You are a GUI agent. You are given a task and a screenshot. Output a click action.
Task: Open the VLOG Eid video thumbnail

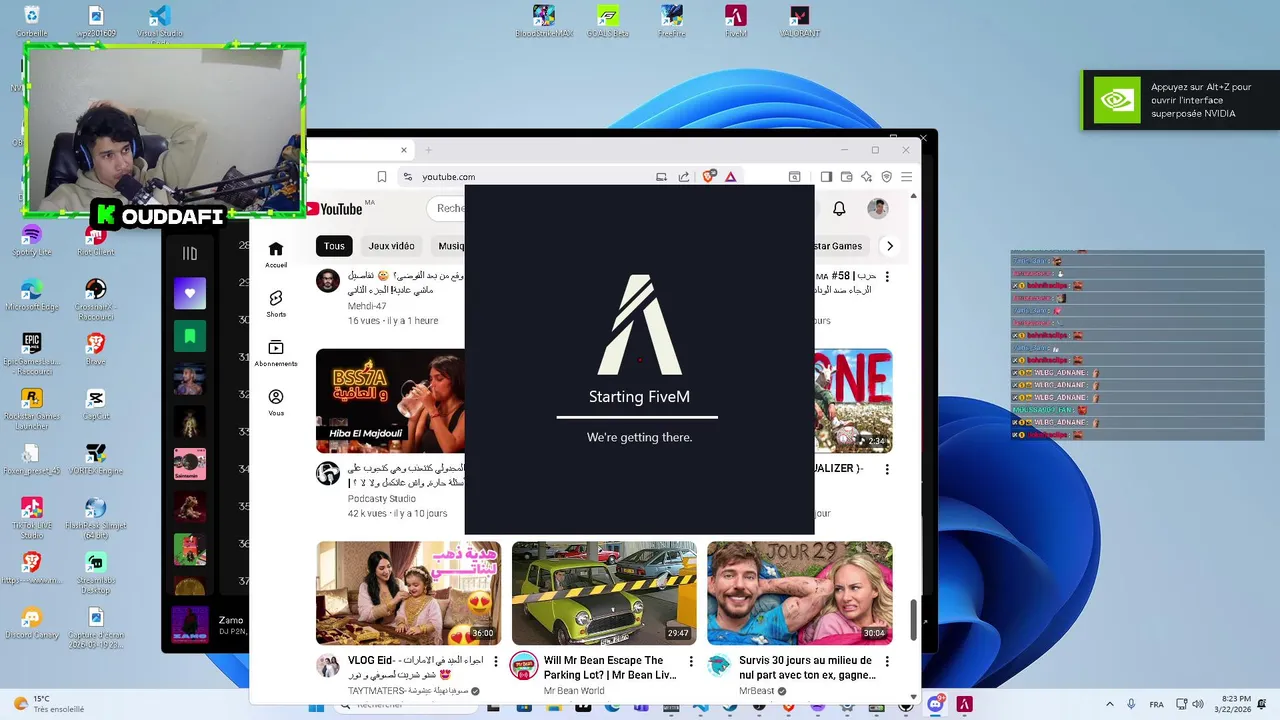[x=408, y=593]
